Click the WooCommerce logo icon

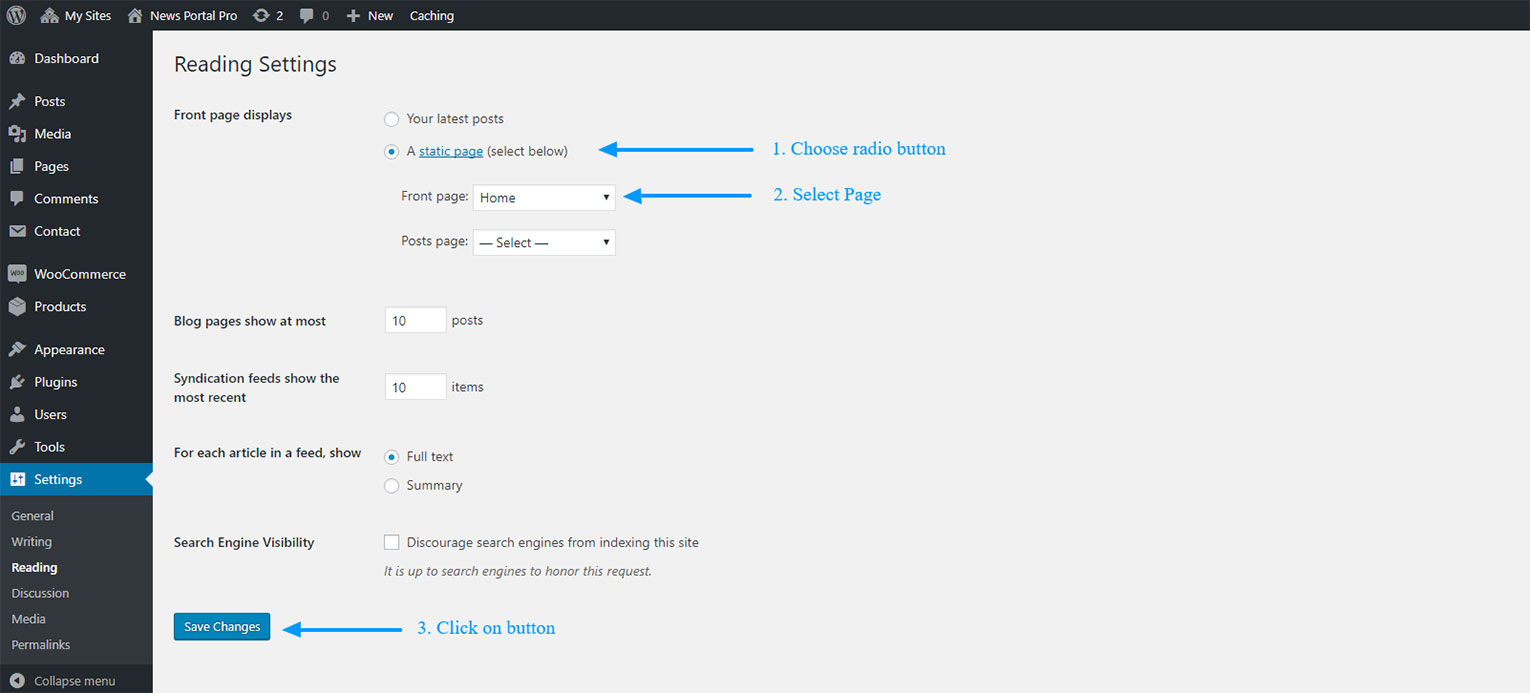click(17, 274)
